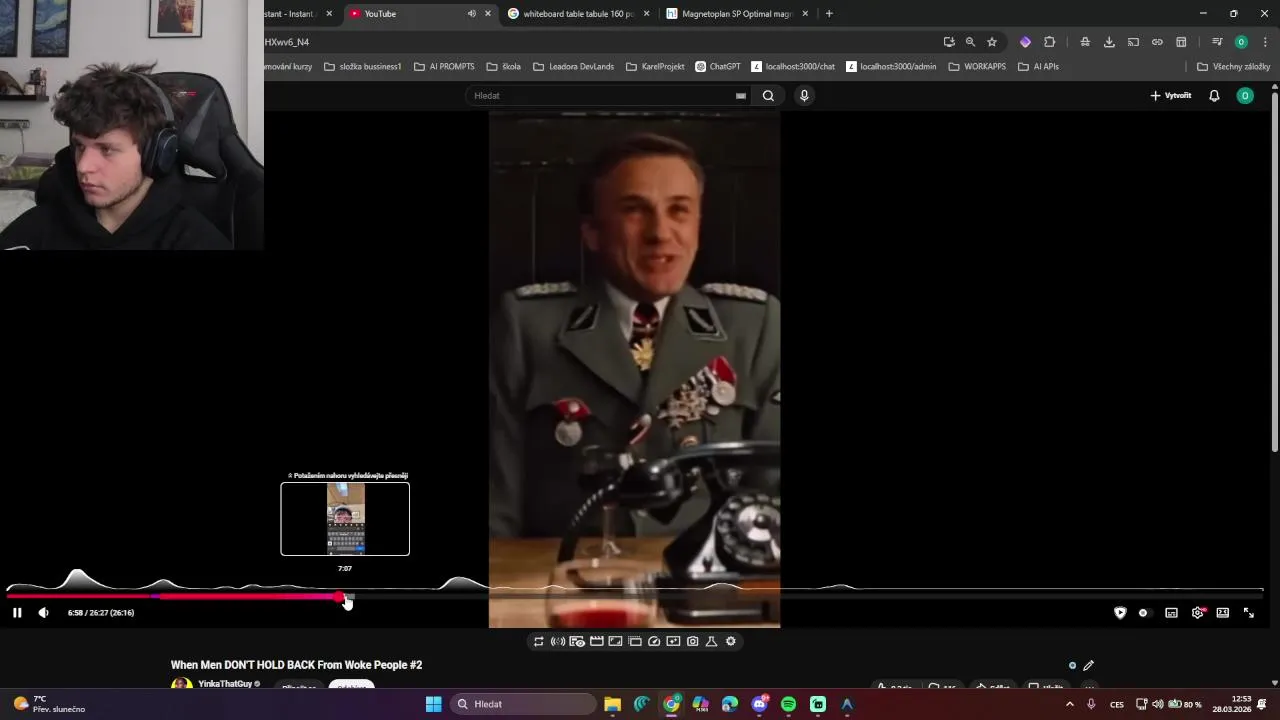The height and width of the screenshot is (720, 1280).
Task: Click the red seek bar scrubber handle
Action: click(341, 597)
